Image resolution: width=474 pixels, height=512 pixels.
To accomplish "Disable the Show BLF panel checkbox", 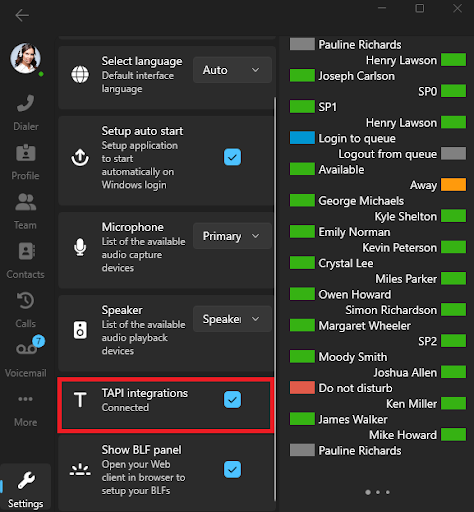I will 232,469.
